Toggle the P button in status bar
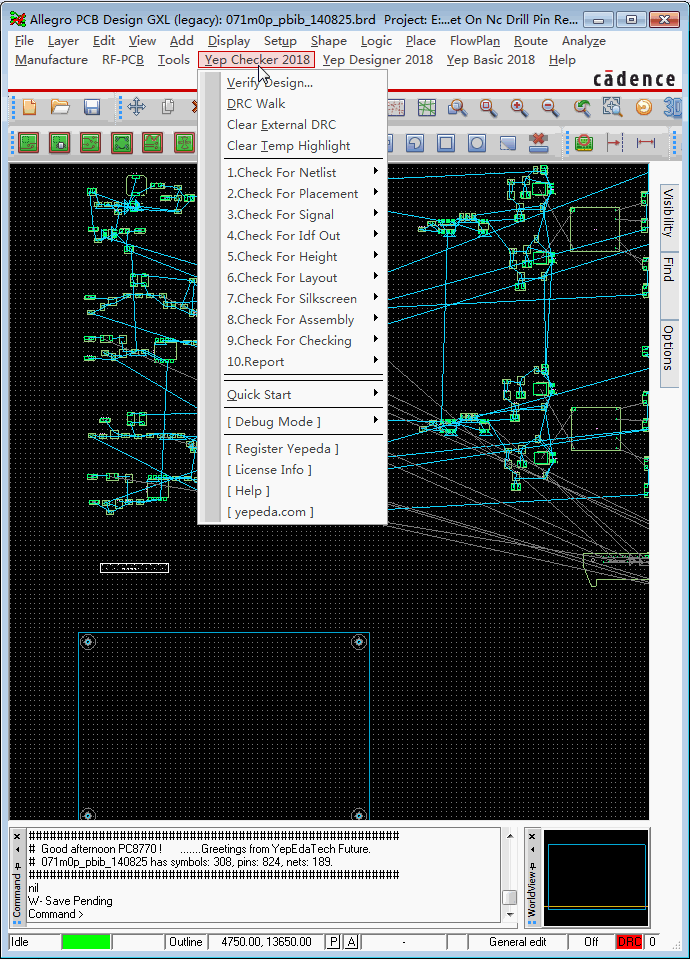The image size is (690, 960). tap(333, 942)
